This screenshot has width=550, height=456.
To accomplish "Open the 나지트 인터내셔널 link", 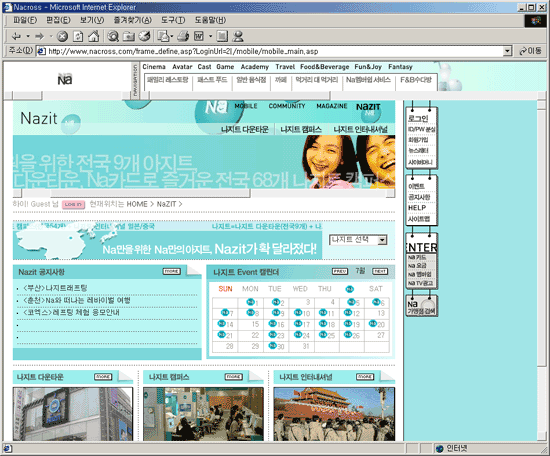I will pos(361,129).
